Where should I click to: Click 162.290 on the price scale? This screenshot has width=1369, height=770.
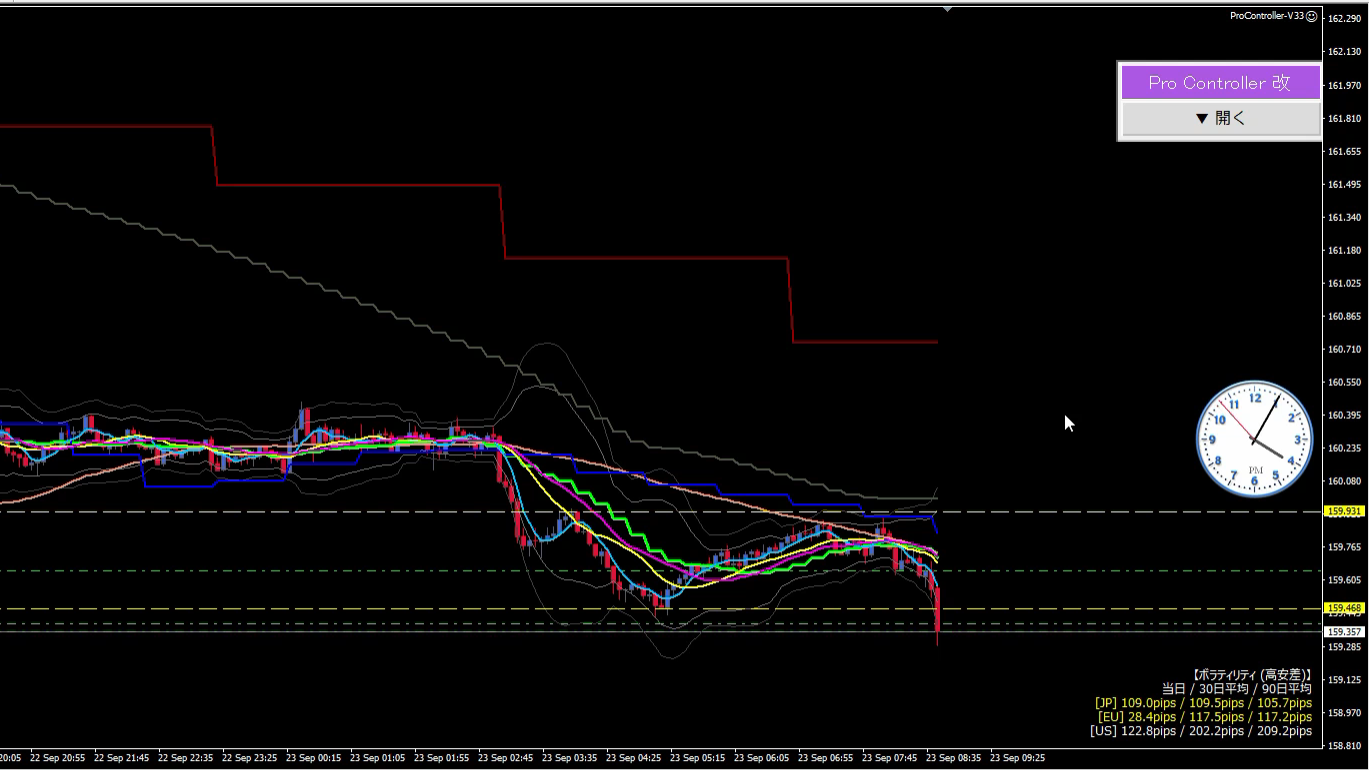click(x=1344, y=18)
